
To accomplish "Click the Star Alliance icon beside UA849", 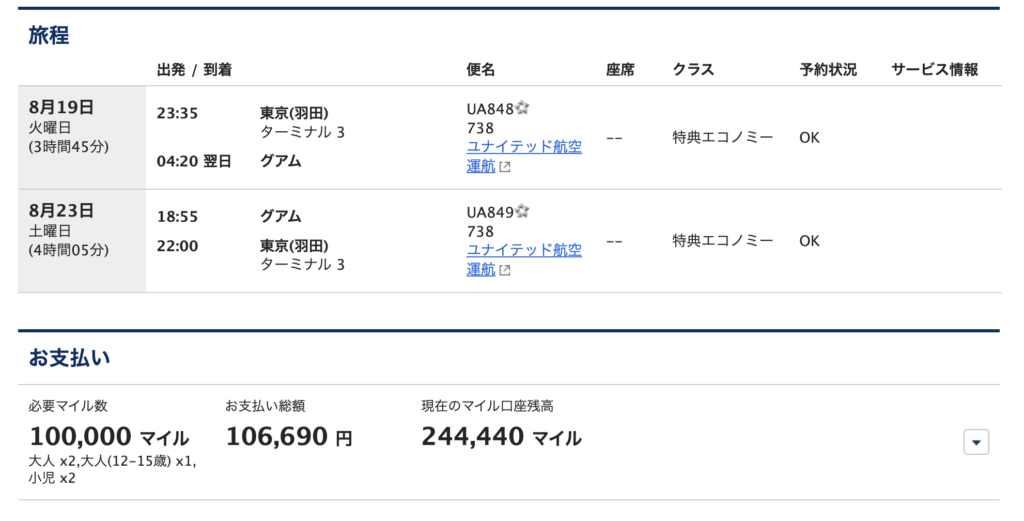I will tap(522, 211).
